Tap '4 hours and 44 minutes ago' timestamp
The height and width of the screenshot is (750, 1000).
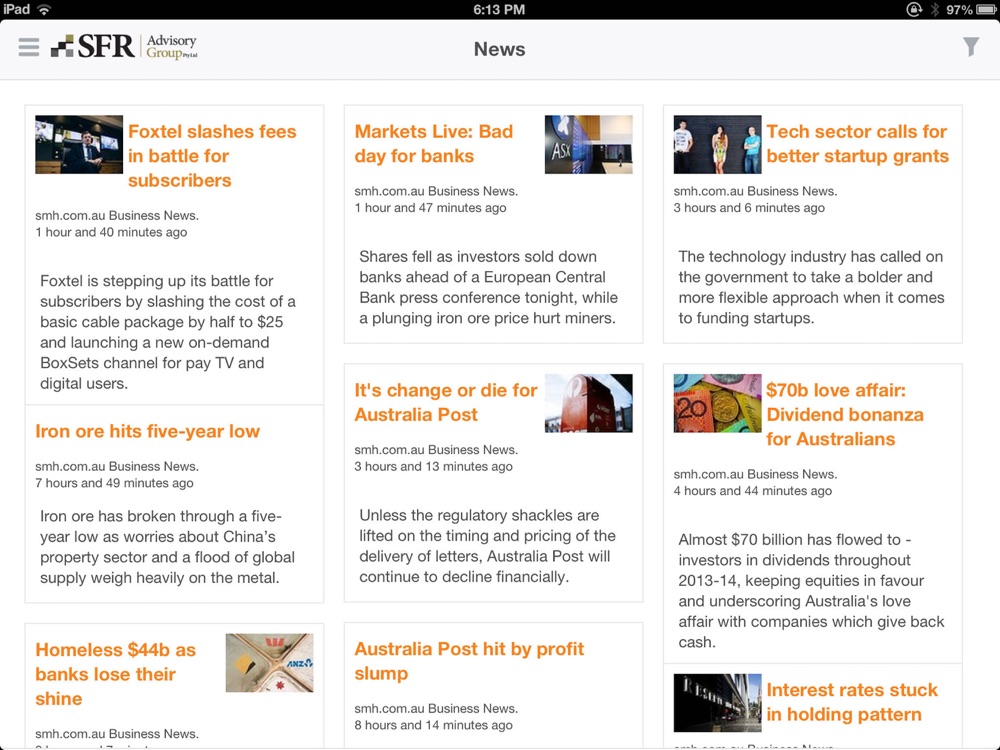pos(753,490)
